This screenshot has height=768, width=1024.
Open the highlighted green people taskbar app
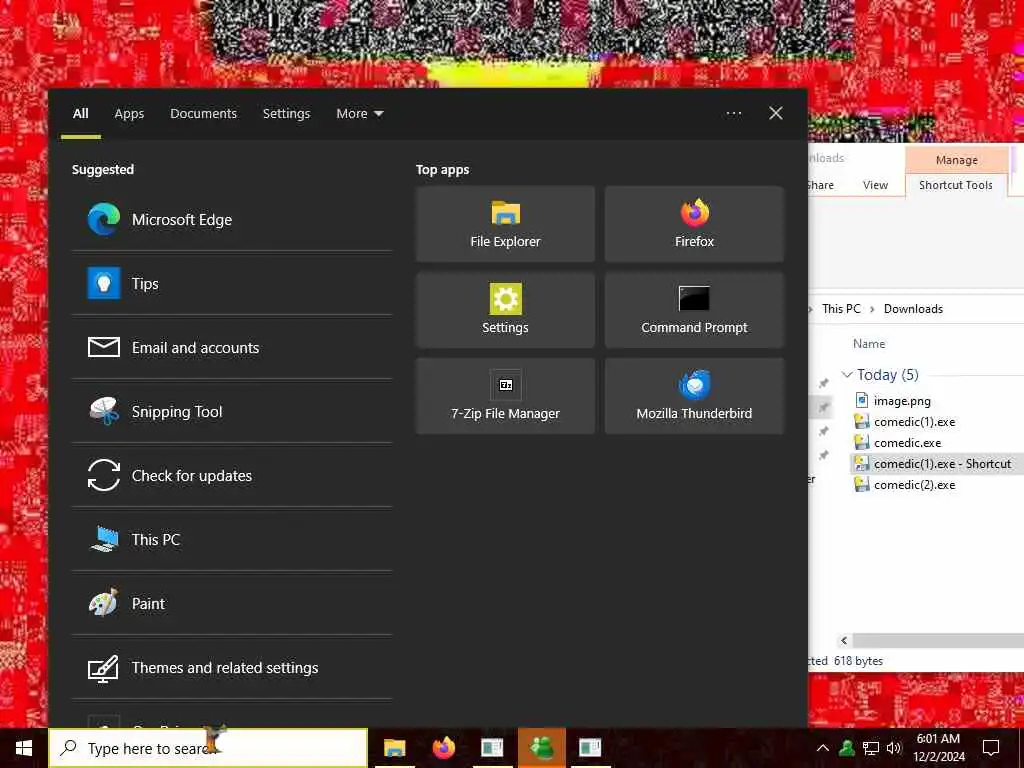click(x=542, y=748)
